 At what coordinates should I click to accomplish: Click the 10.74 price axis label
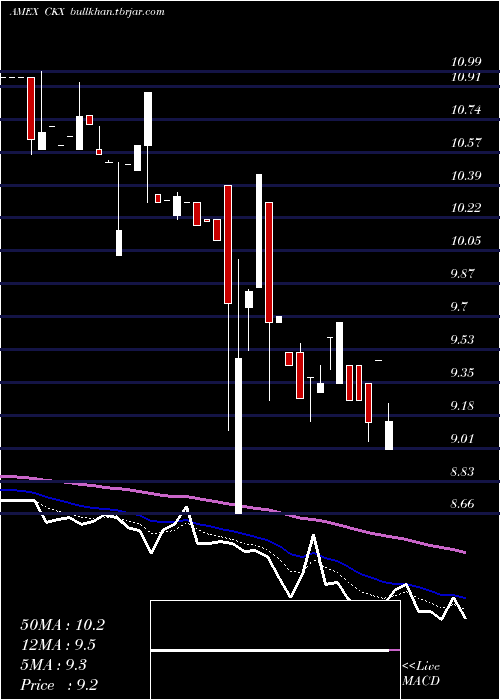(x=466, y=110)
